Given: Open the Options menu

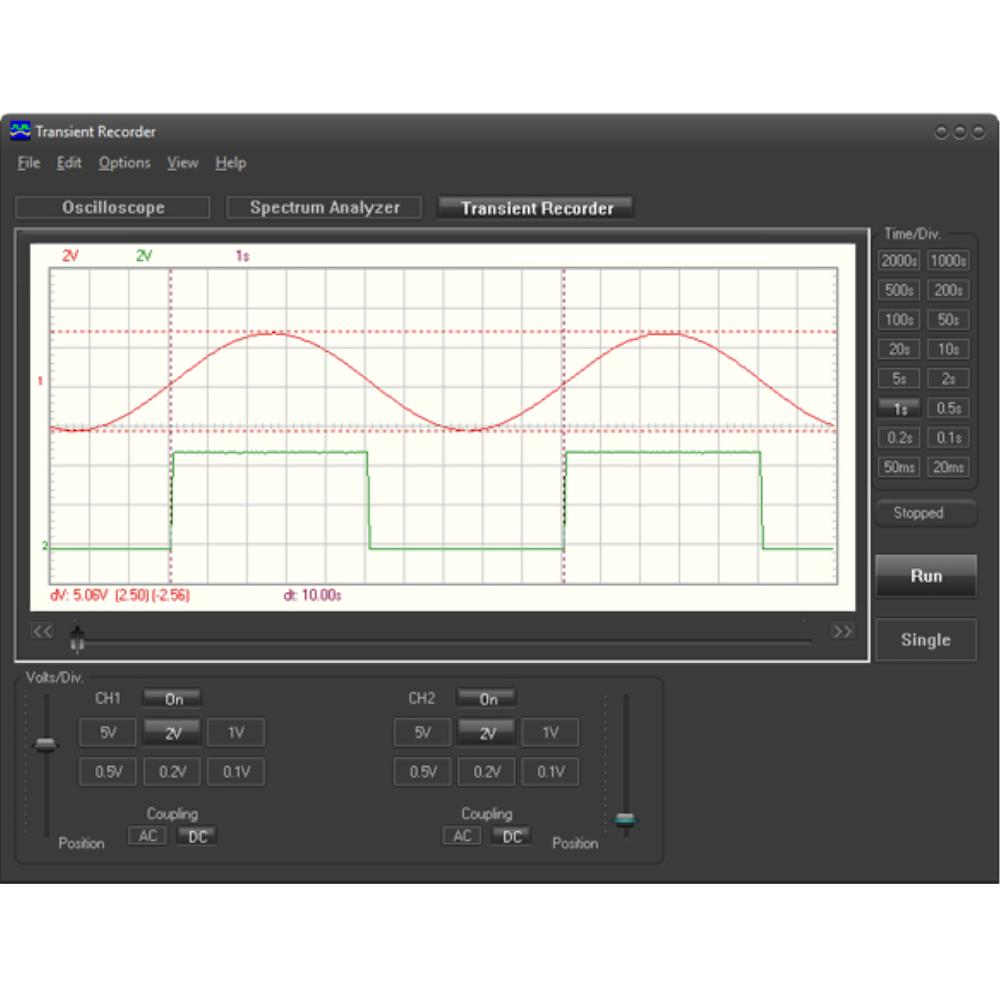Looking at the screenshot, I should (124, 163).
